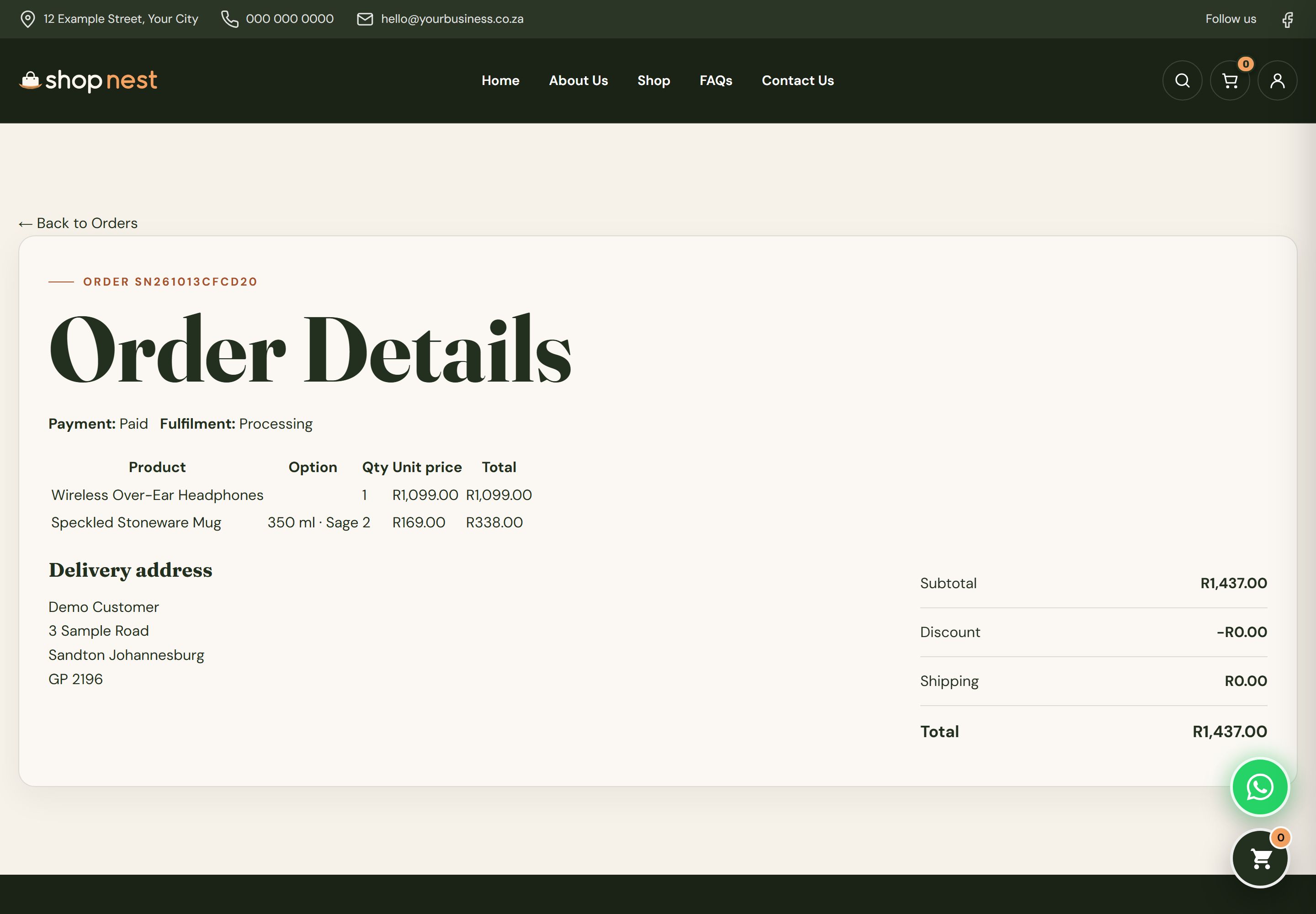Open the FAQs menu item

(x=716, y=81)
